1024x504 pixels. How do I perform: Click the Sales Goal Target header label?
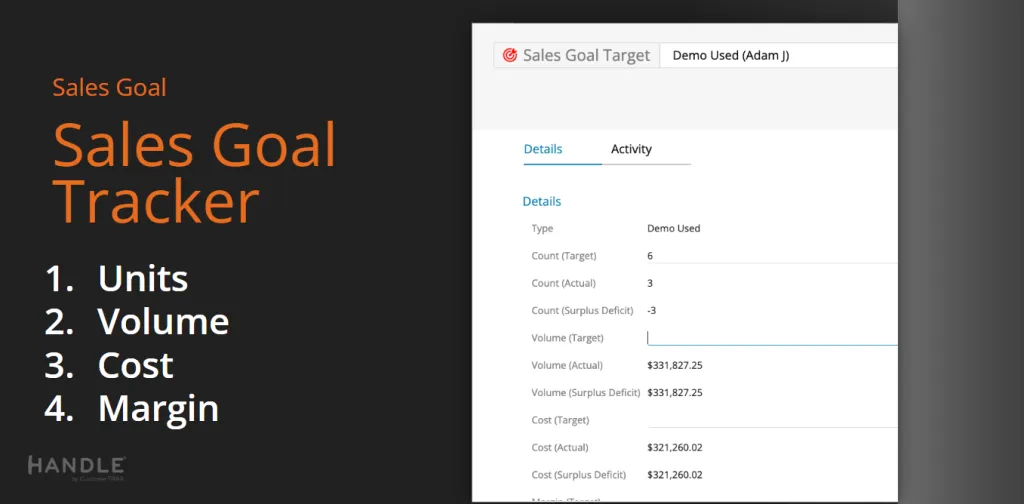[586, 55]
